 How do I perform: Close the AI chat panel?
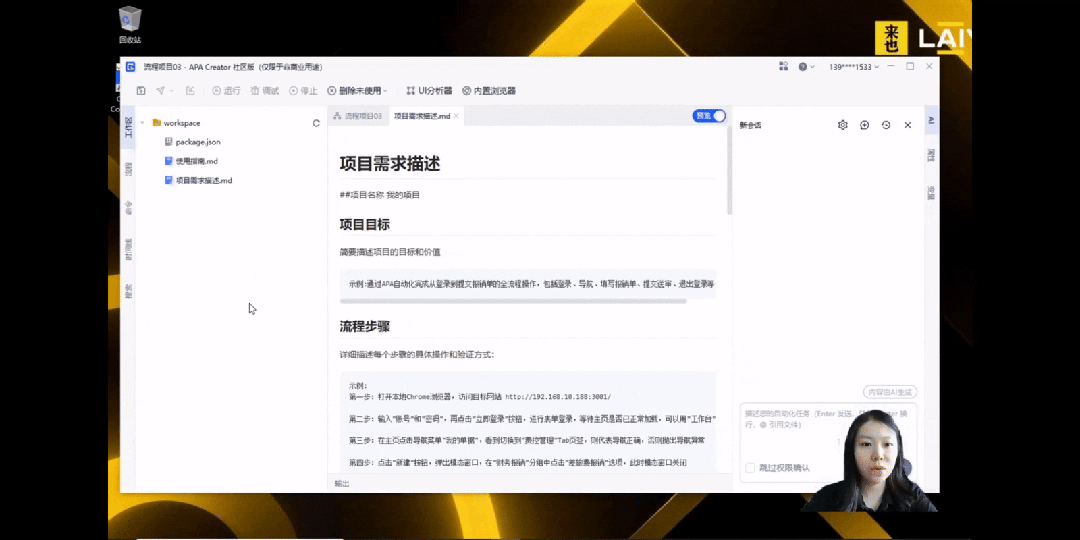click(x=908, y=125)
